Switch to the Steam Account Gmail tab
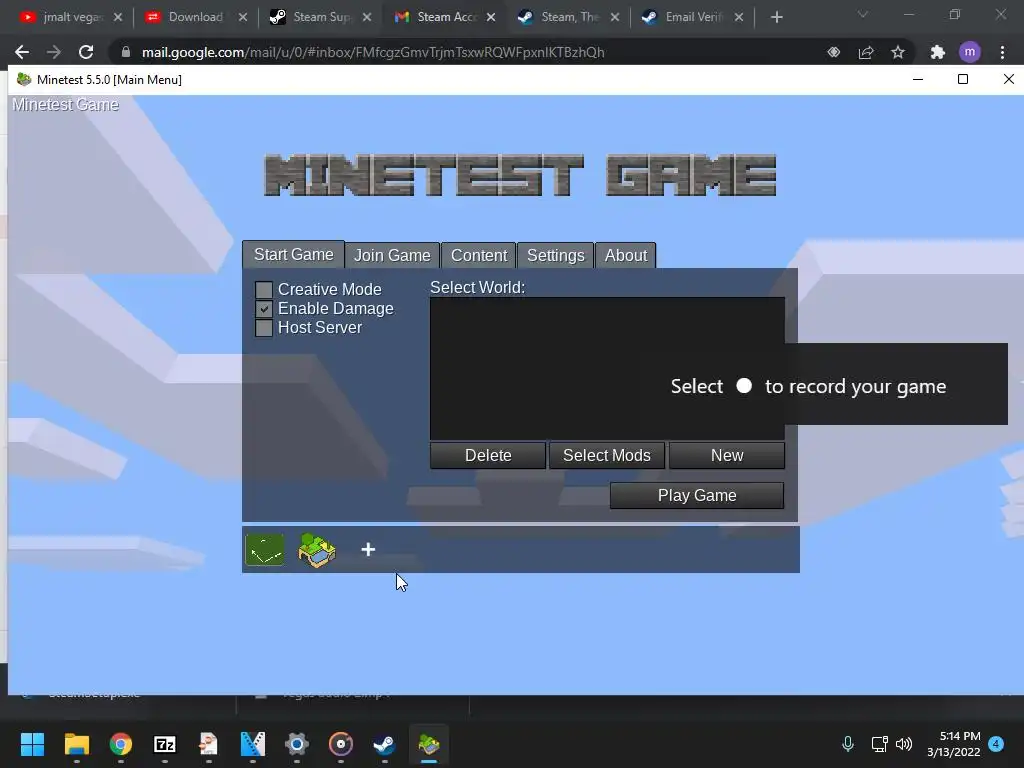Image resolution: width=1024 pixels, height=768 pixels. pos(446,17)
